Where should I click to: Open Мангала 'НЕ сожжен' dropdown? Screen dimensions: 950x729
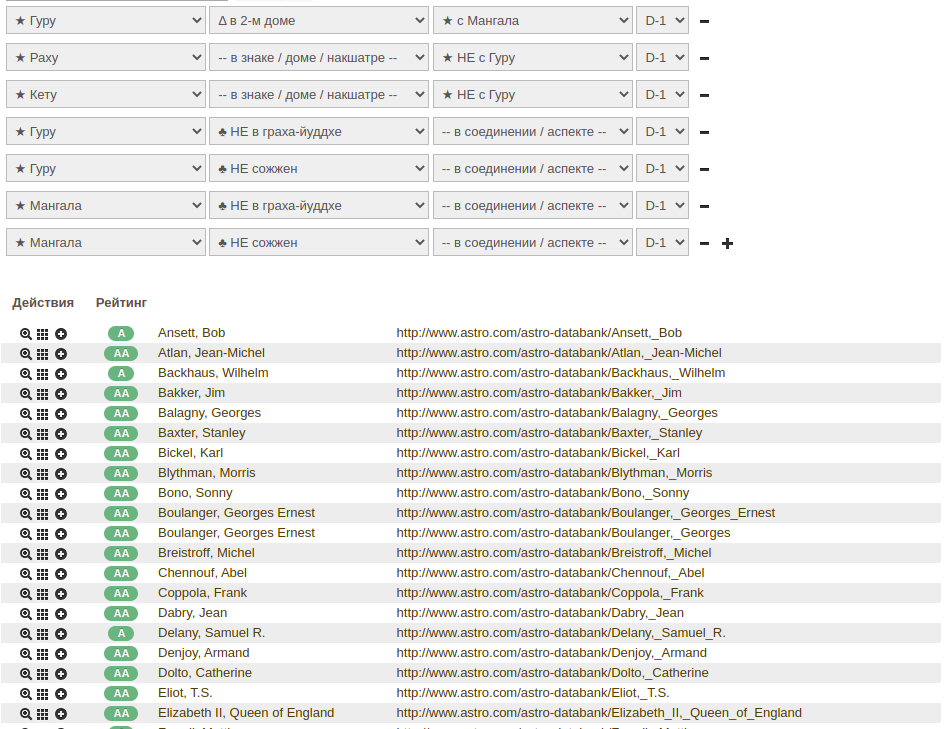click(x=319, y=242)
